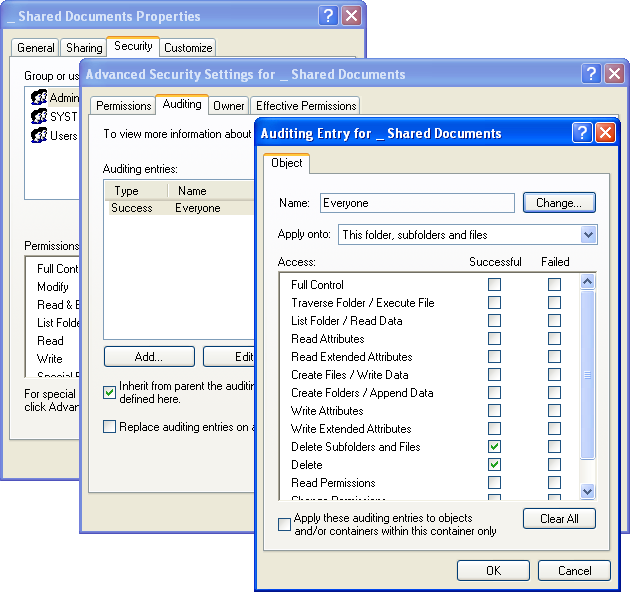630x592 pixels.
Task: Check Successful for Traverse Folder / Execute File
Action: (x=494, y=303)
